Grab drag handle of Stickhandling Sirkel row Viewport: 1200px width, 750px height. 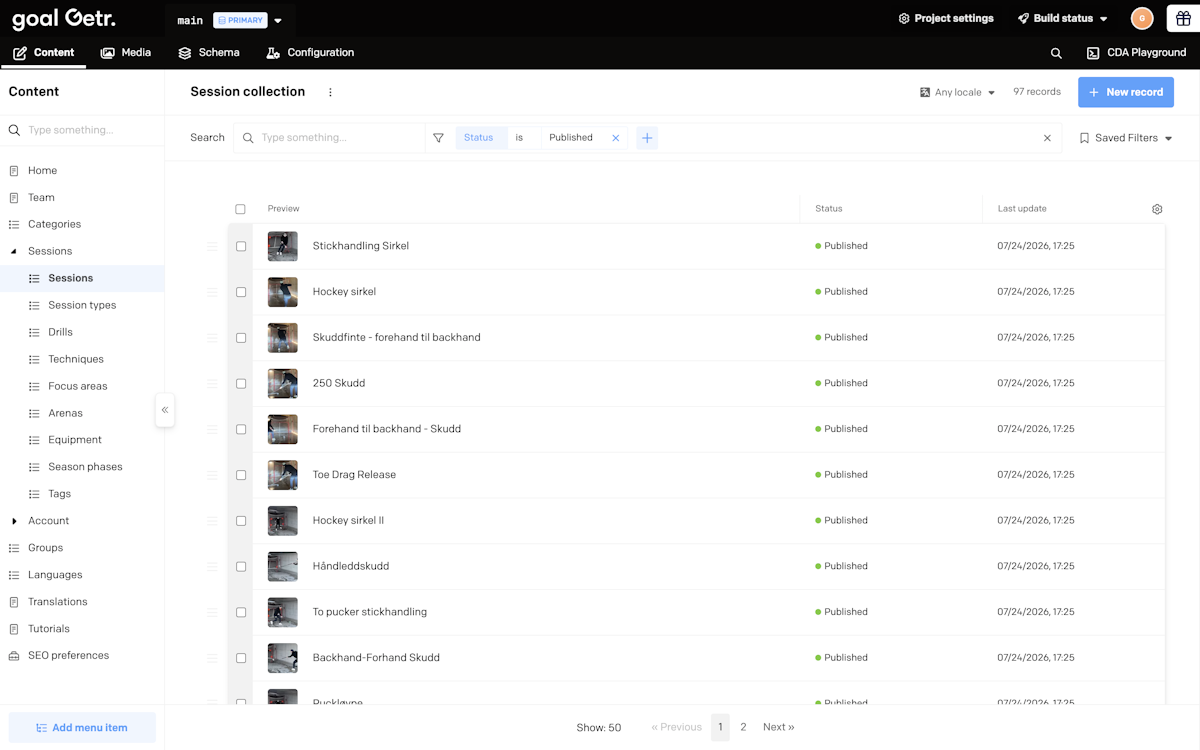[x=212, y=246]
